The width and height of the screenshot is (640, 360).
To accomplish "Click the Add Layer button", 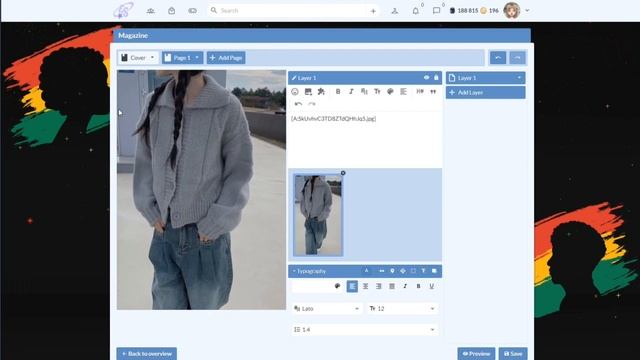I will (x=485, y=92).
